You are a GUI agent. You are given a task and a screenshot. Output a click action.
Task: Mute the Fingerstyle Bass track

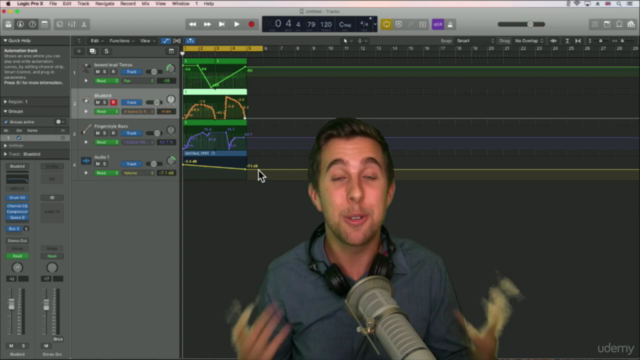pos(97,133)
